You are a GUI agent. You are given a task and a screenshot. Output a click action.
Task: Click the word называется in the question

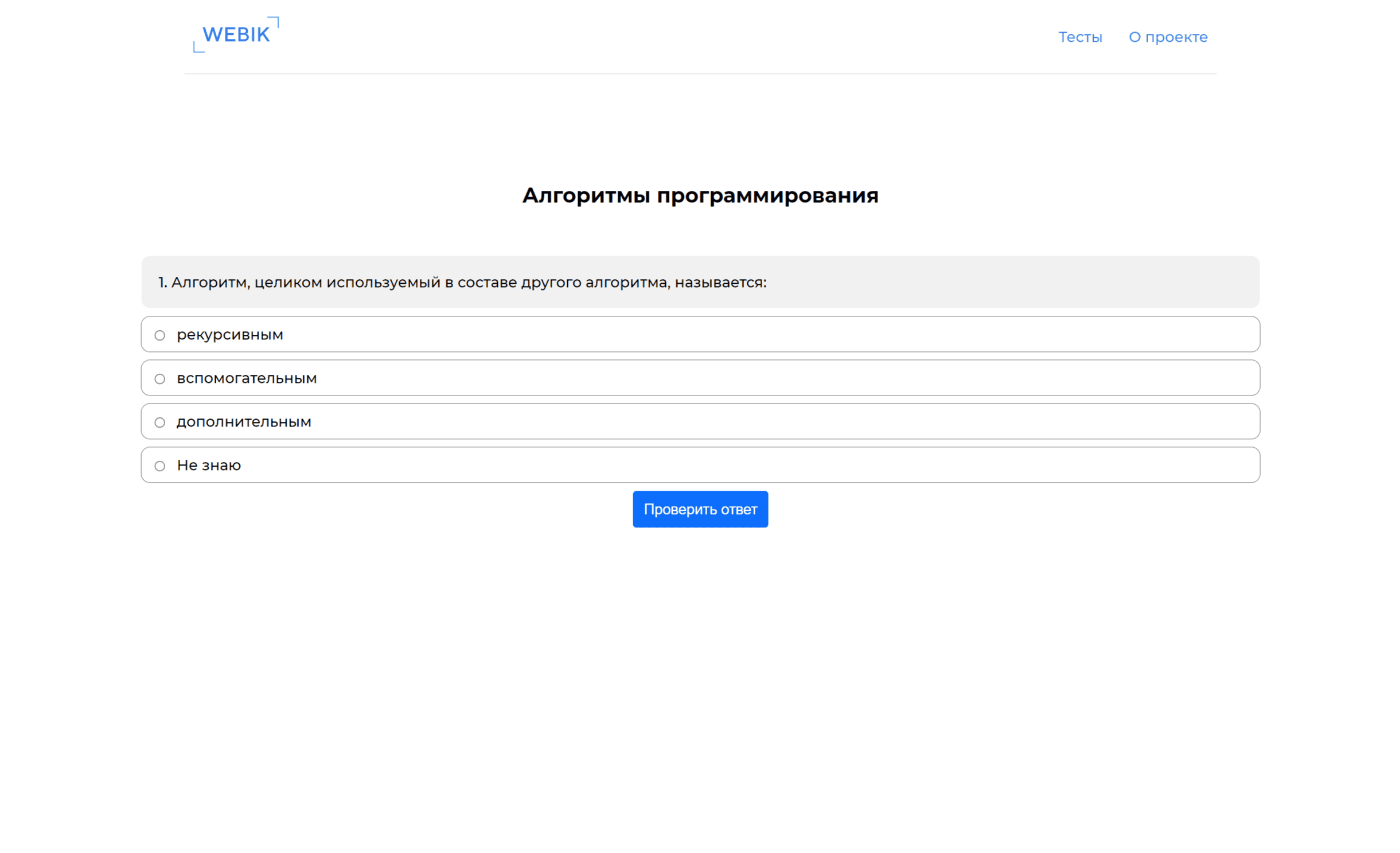(x=718, y=283)
